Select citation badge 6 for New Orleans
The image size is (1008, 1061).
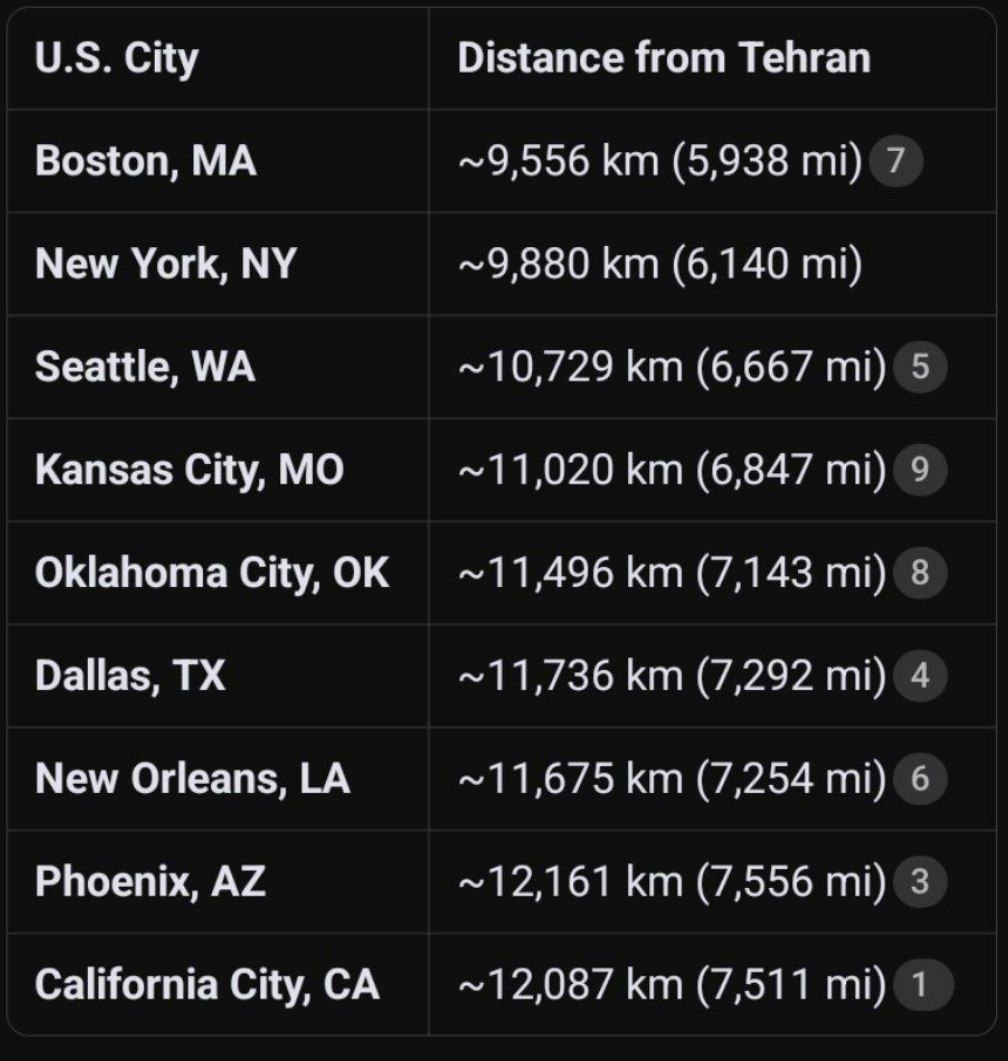[x=920, y=780]
